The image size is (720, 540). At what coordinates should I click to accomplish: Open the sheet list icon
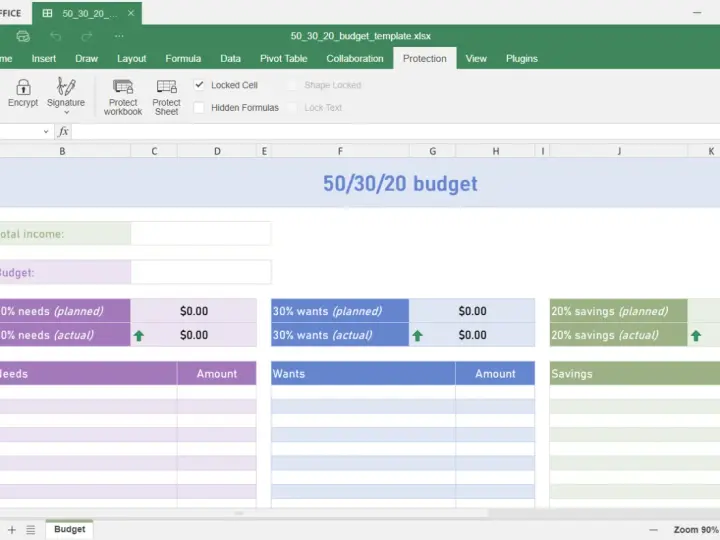[x=31, y=530]
